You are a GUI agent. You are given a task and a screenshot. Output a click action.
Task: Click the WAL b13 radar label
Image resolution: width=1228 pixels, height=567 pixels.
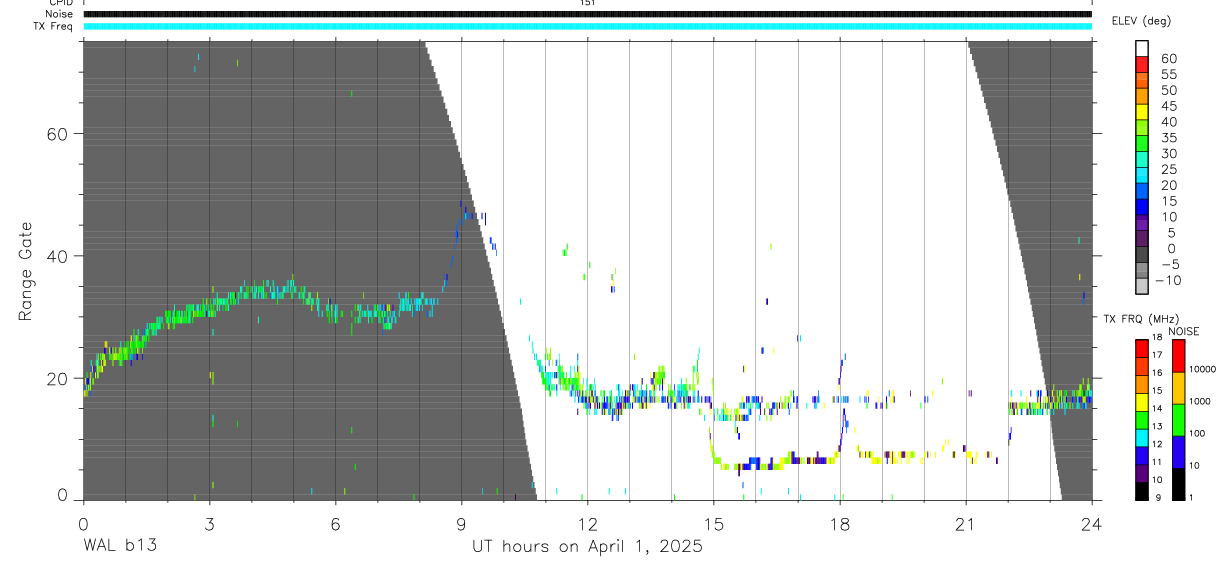tap(119, 547)
